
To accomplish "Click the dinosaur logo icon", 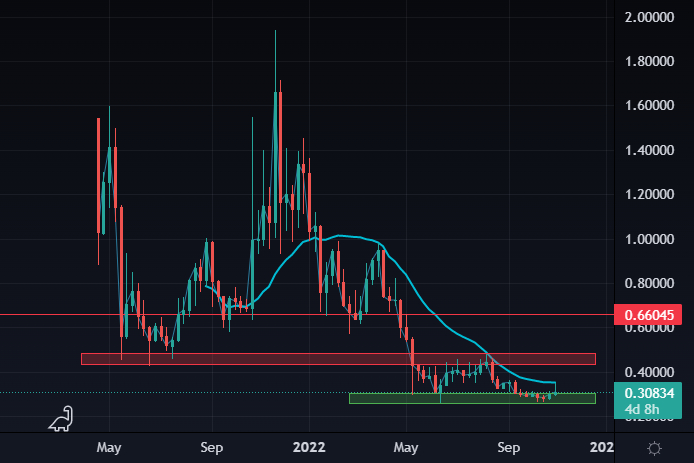I will 61,419.
